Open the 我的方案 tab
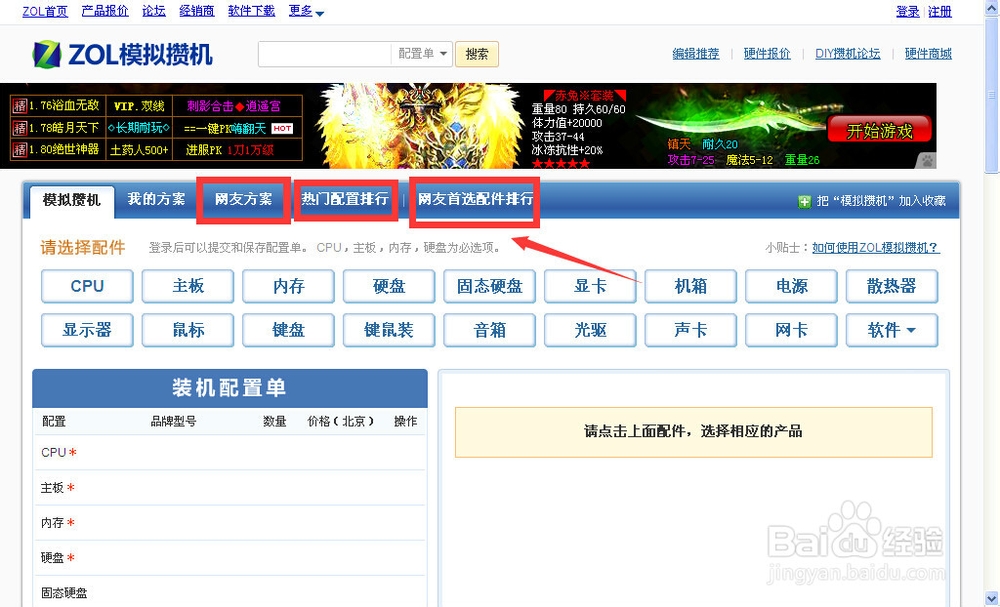Screen dimensions: 1000x607 pyautogui.click(x=156, y=199)
